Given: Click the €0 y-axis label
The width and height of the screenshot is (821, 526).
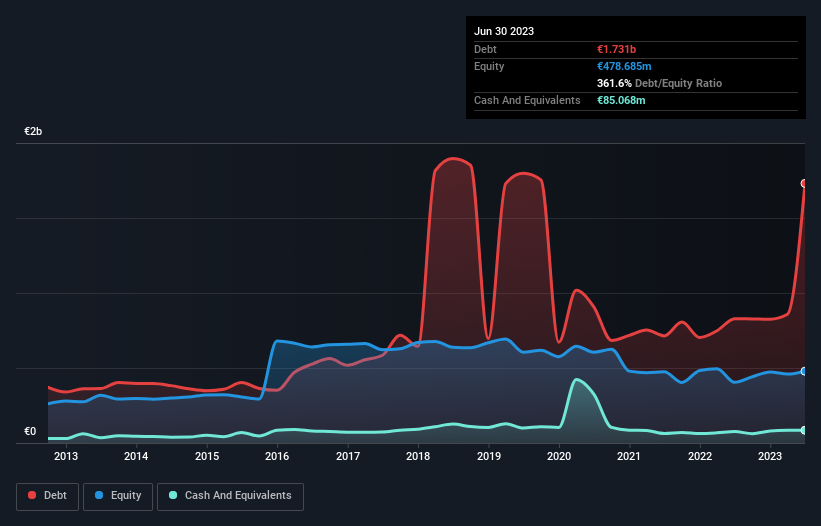Looking at the screenshot, I should (30, 431).
